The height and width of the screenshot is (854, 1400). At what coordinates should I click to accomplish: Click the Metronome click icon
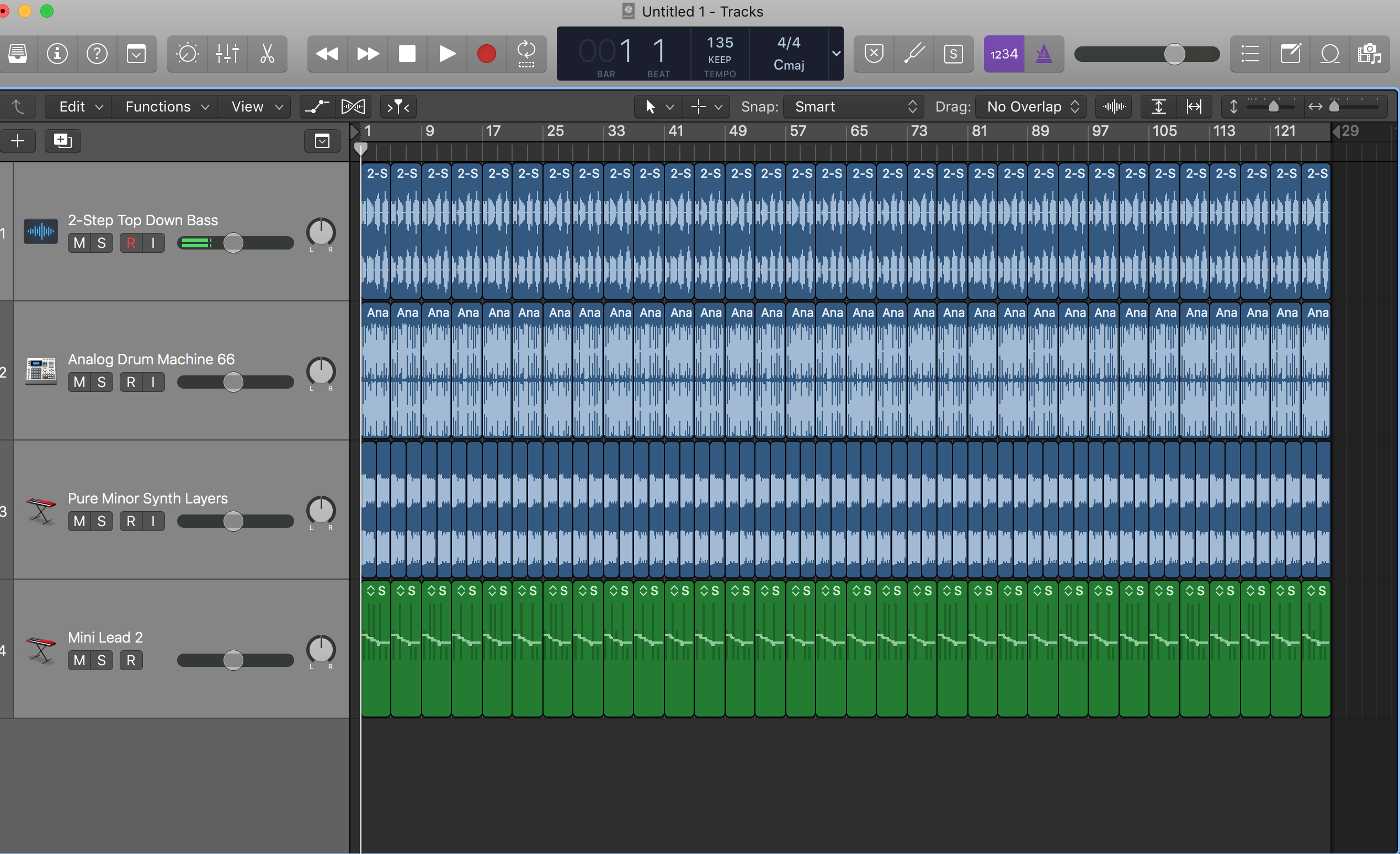point(1045,53)
